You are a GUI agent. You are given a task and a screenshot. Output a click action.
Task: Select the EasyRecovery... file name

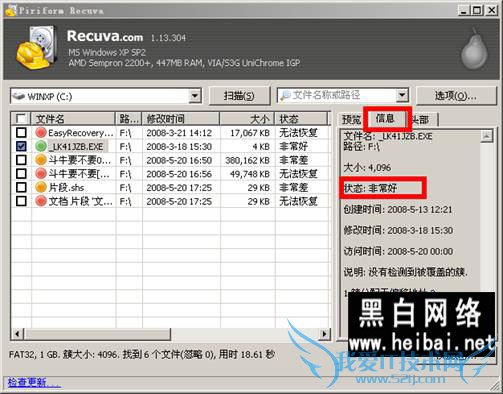coord(81,133)
